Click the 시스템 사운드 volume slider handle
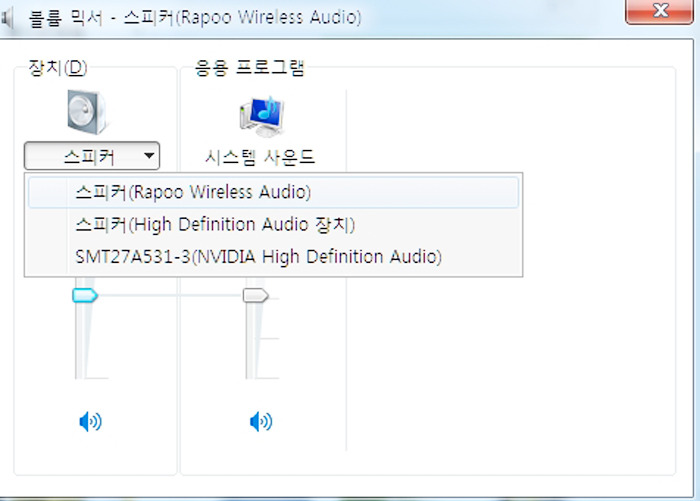Screen dimensions: 700x501 tap(255, 295)
